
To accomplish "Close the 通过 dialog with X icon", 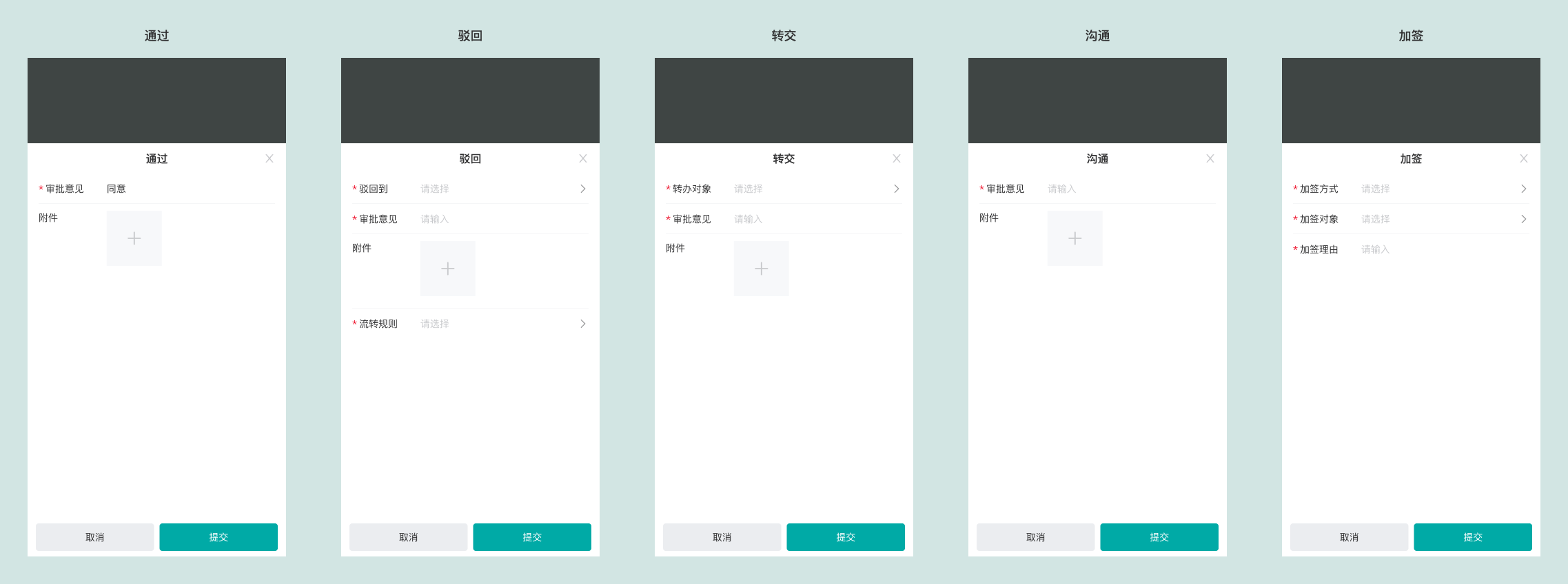I will [x=269, y=158].
